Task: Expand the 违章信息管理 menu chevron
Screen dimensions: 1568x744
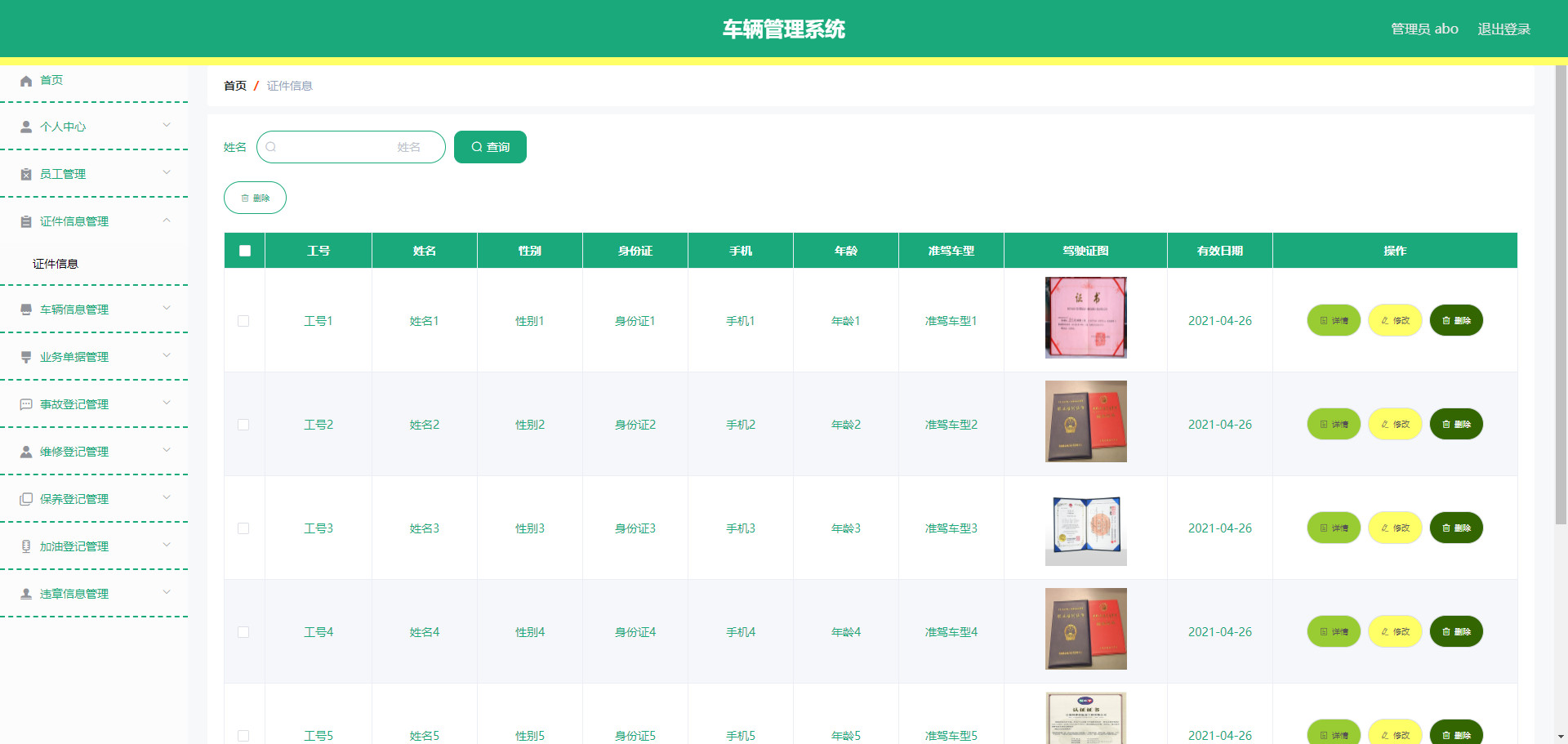Action: click(x=167, y=592)
